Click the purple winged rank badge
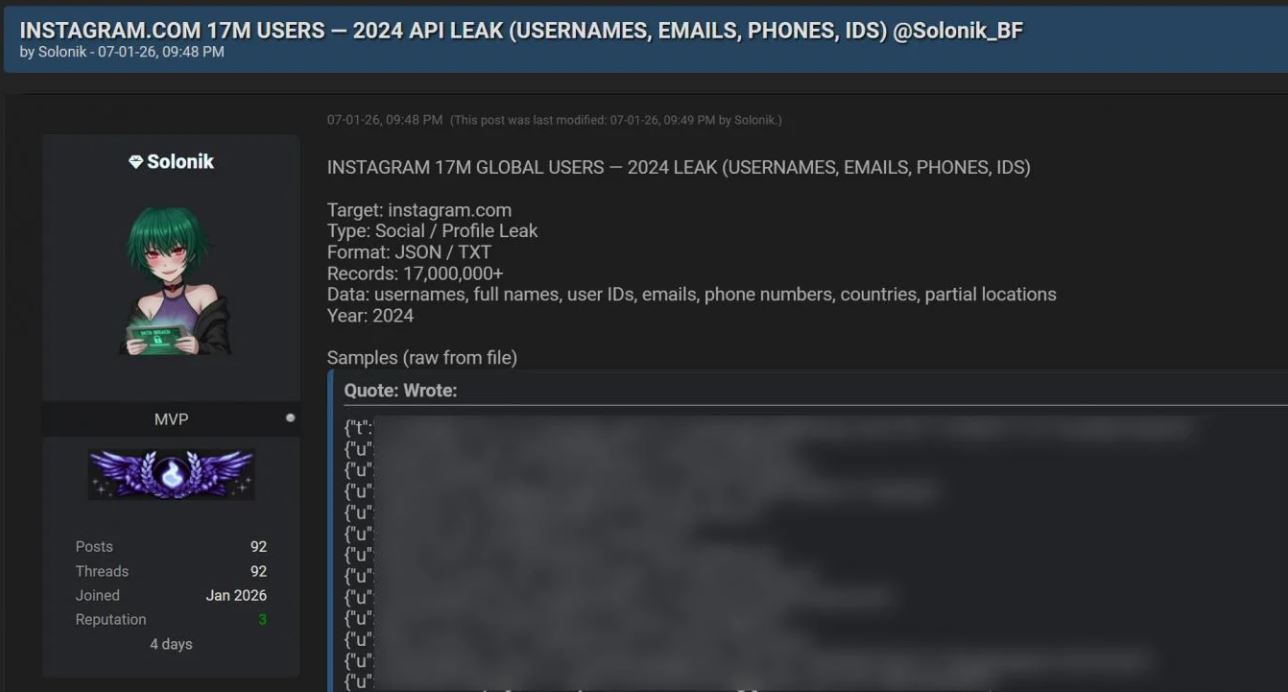The height and width of the screenshot is (692, 1288). (171, 474)
